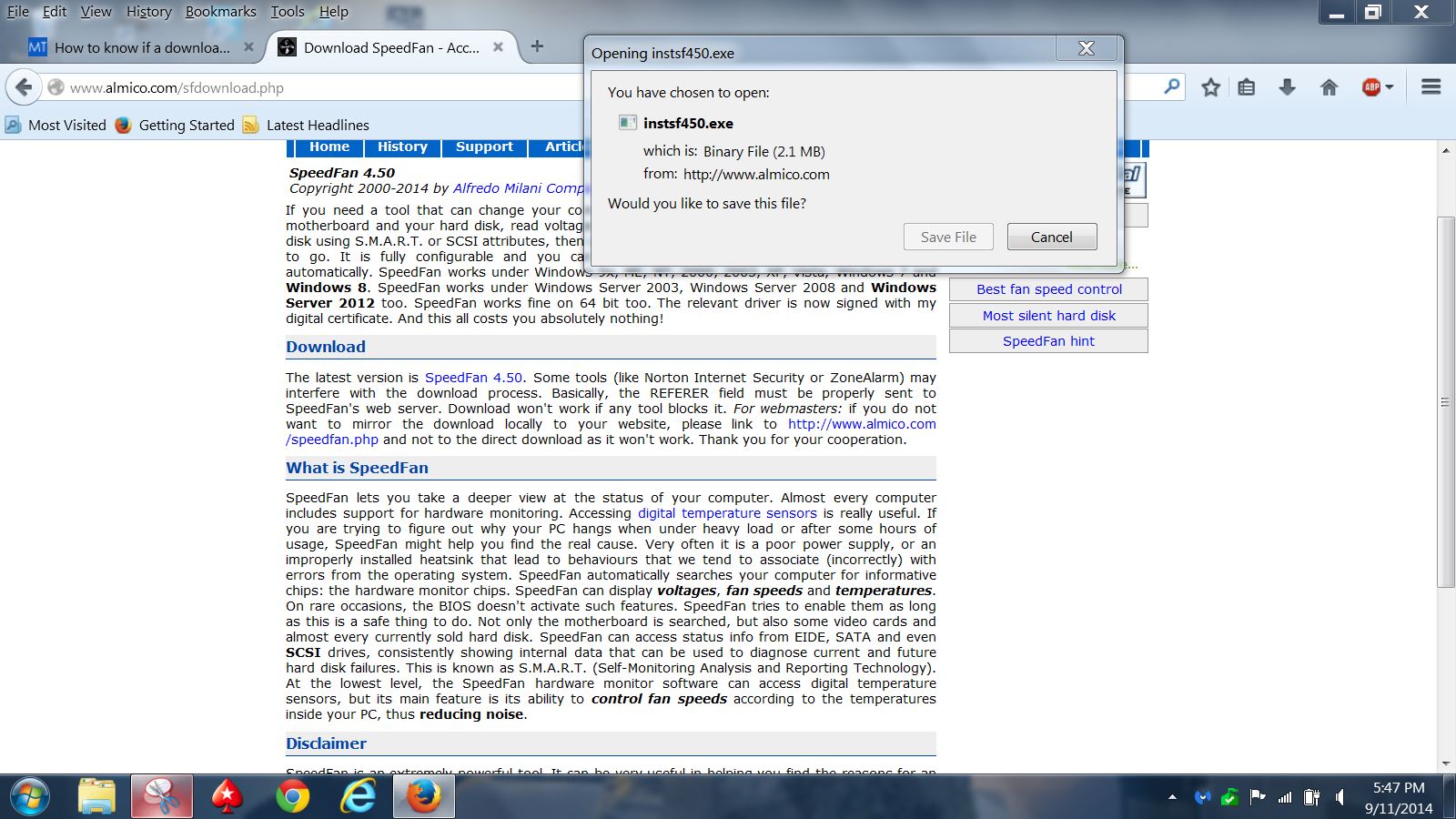Viewport: 1456px width, 819px height.
Task: Click the page scrollbar down arrow
Action: tap(1446, 764)
